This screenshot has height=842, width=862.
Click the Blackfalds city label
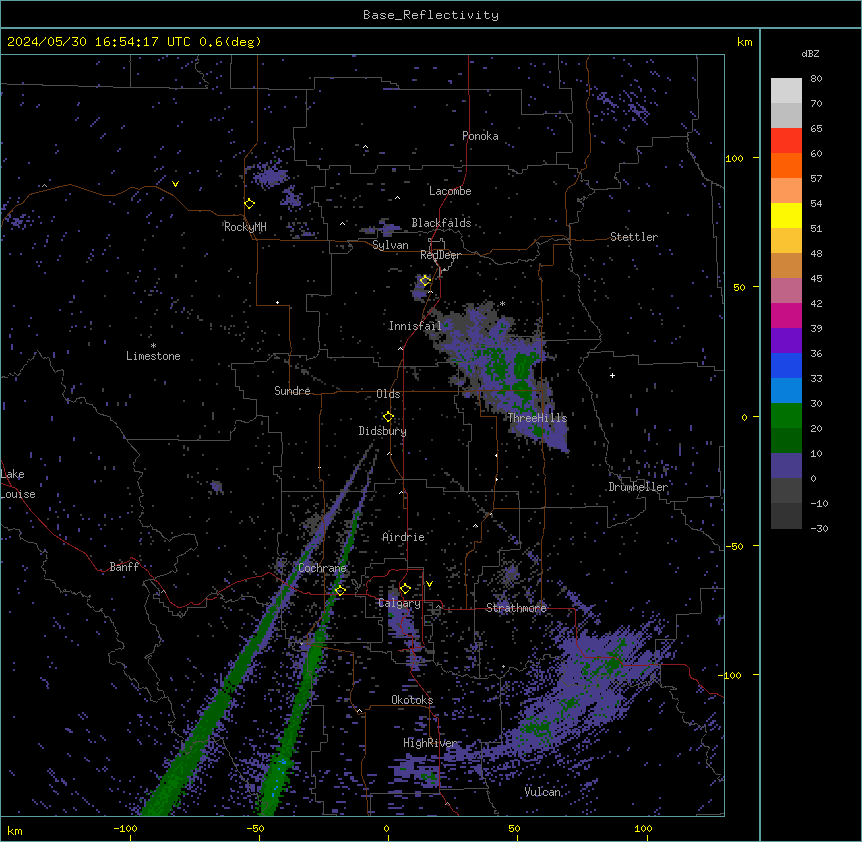441,223
